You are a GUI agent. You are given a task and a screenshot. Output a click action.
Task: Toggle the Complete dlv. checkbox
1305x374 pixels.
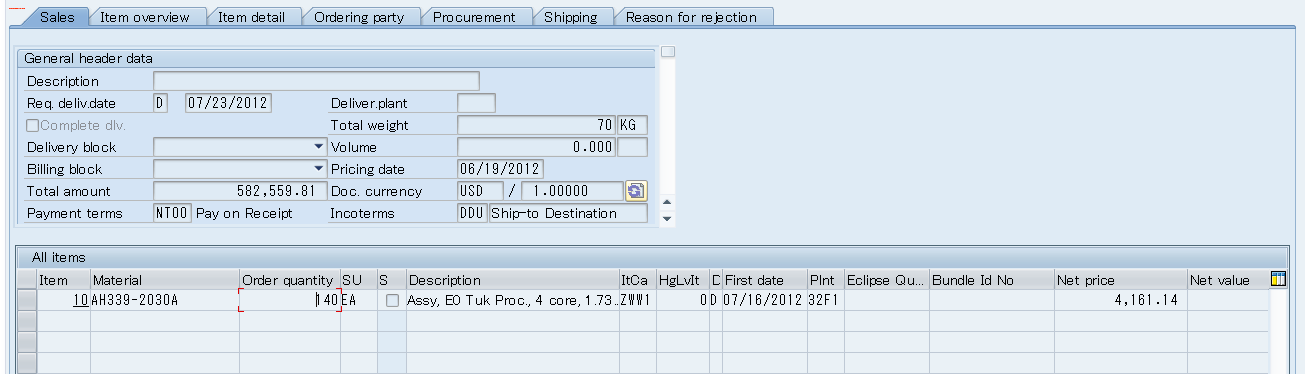coord(33,125)
